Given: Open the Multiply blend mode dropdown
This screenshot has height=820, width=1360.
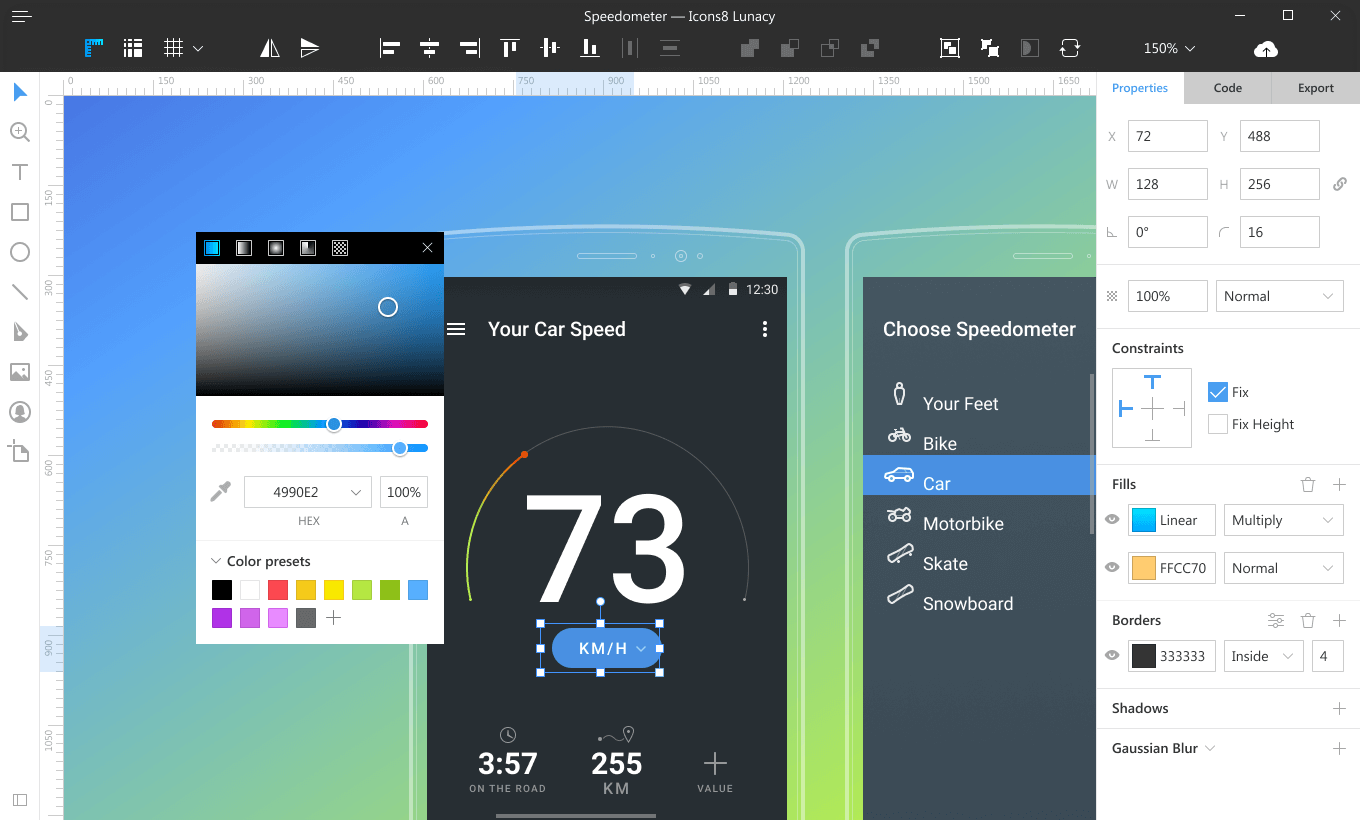Looking at the screenshot, I should click(x=1284, y=520).
